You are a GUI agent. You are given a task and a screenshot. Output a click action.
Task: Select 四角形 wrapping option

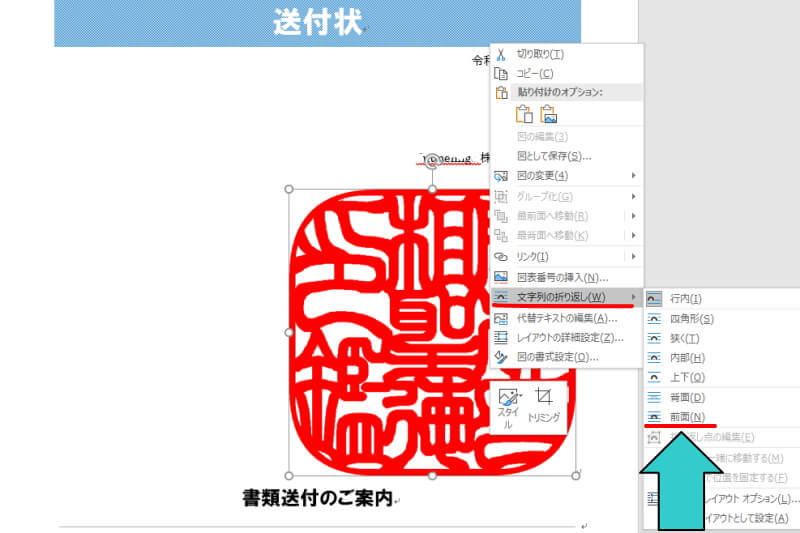point(691,318)
